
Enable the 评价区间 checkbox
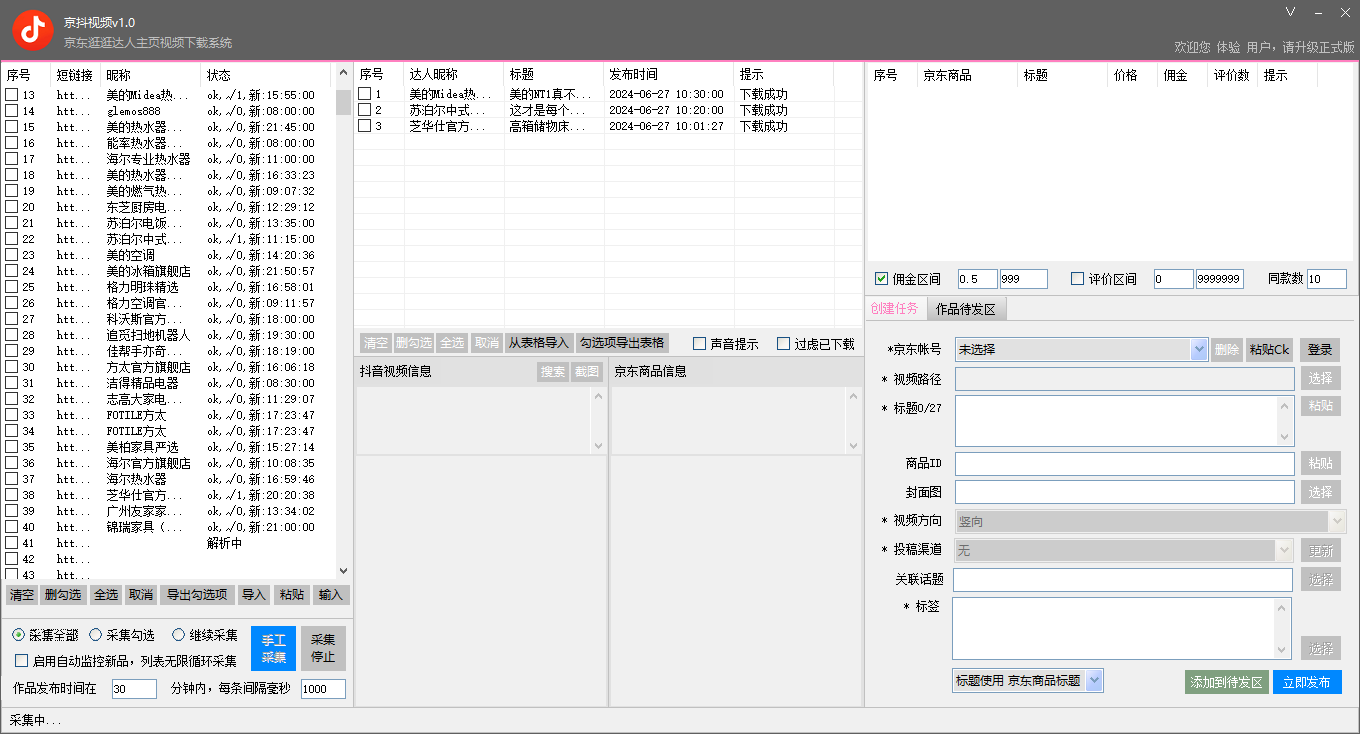click(x=1077, y=279)
